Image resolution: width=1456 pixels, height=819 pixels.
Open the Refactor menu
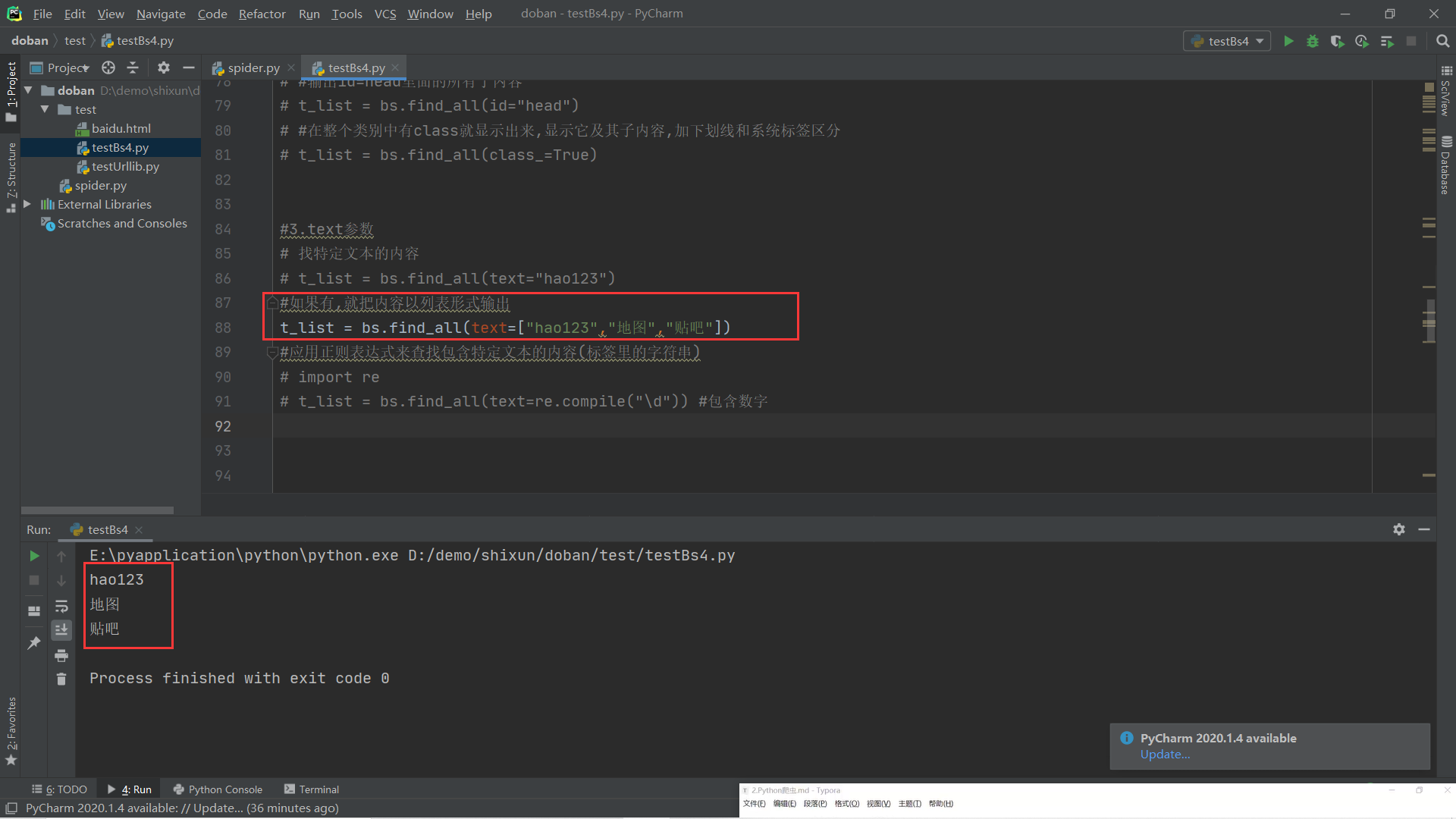(x=262, y=14)
